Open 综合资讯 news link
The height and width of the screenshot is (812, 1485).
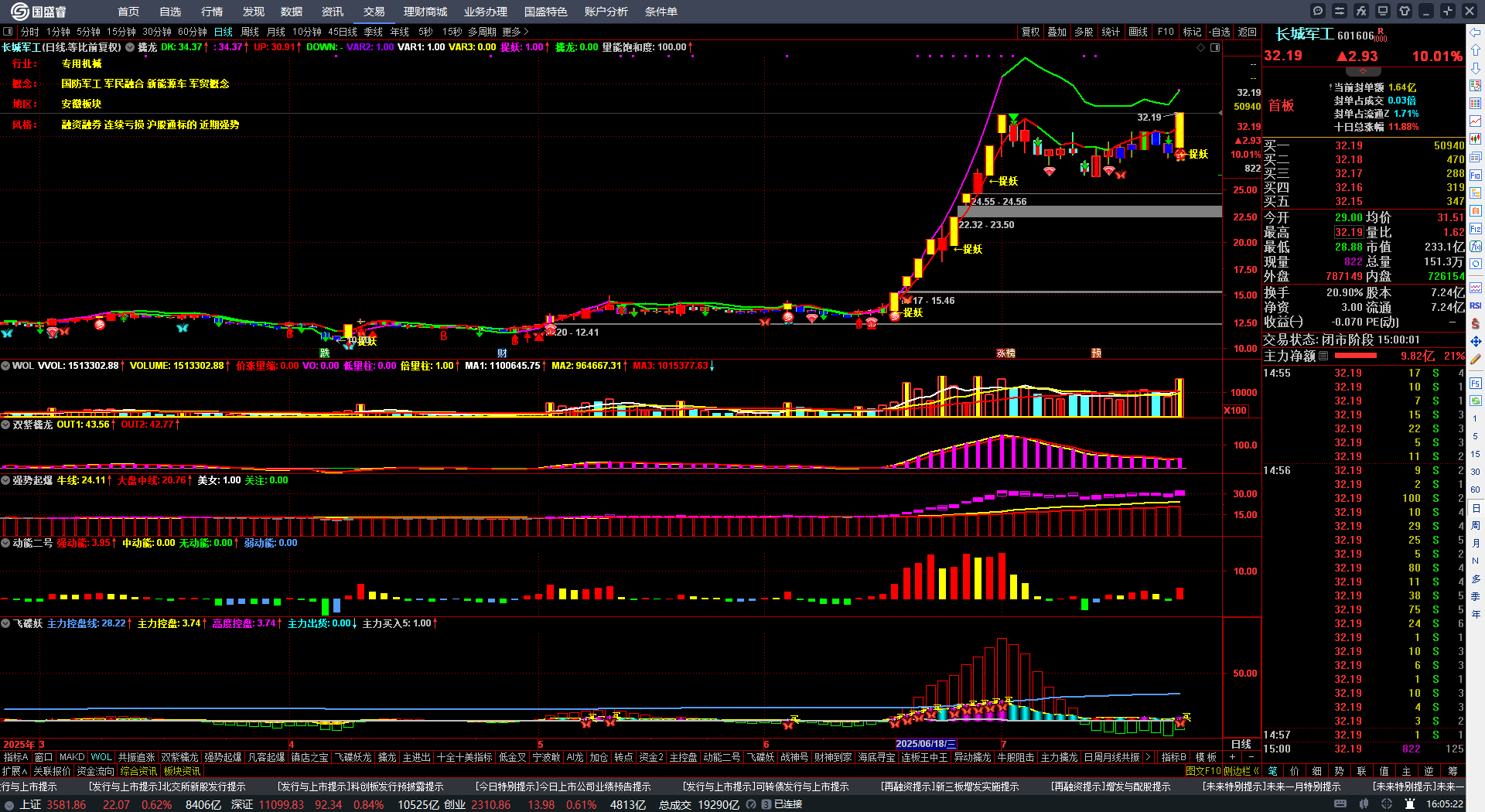pyautogui.click(x=138, y=771)
